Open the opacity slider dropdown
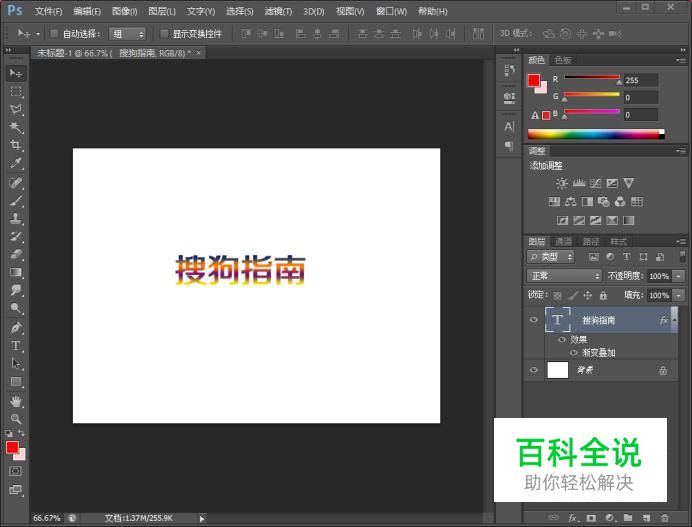The width and height of the screenshot is (692, 527). click(x=679, y=276)
